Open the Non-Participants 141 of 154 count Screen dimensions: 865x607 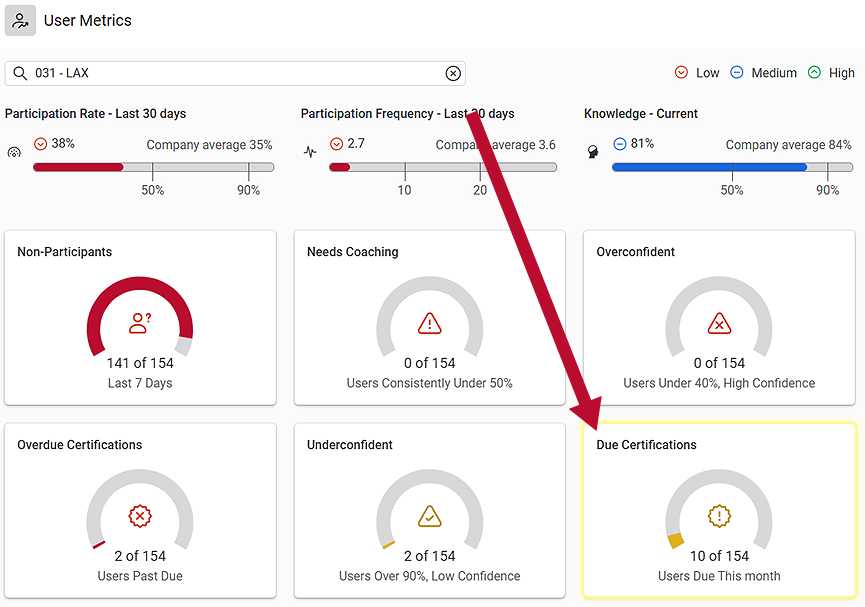140,363
